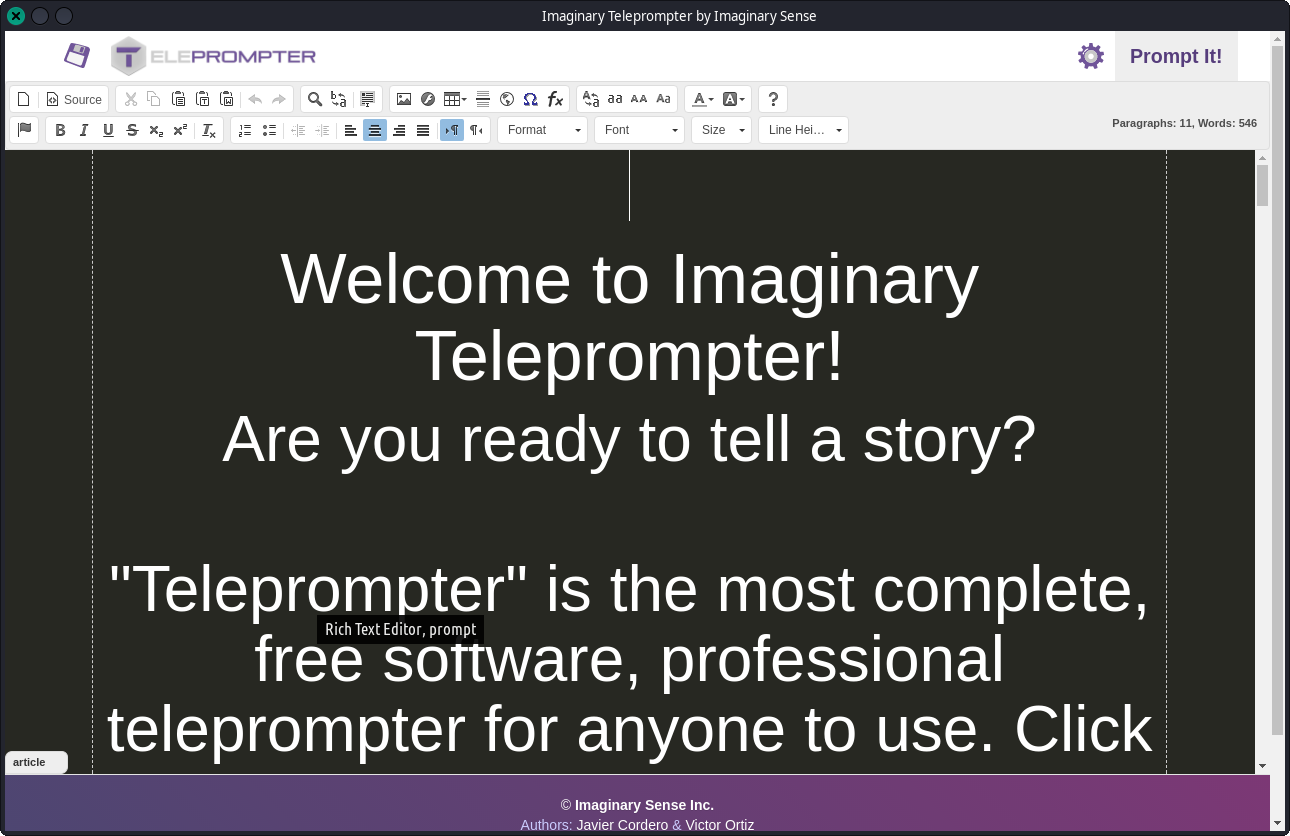Viewport: 1290px width, 836px height.
Task: Set text direction right to left
Action: click(476, 130)
